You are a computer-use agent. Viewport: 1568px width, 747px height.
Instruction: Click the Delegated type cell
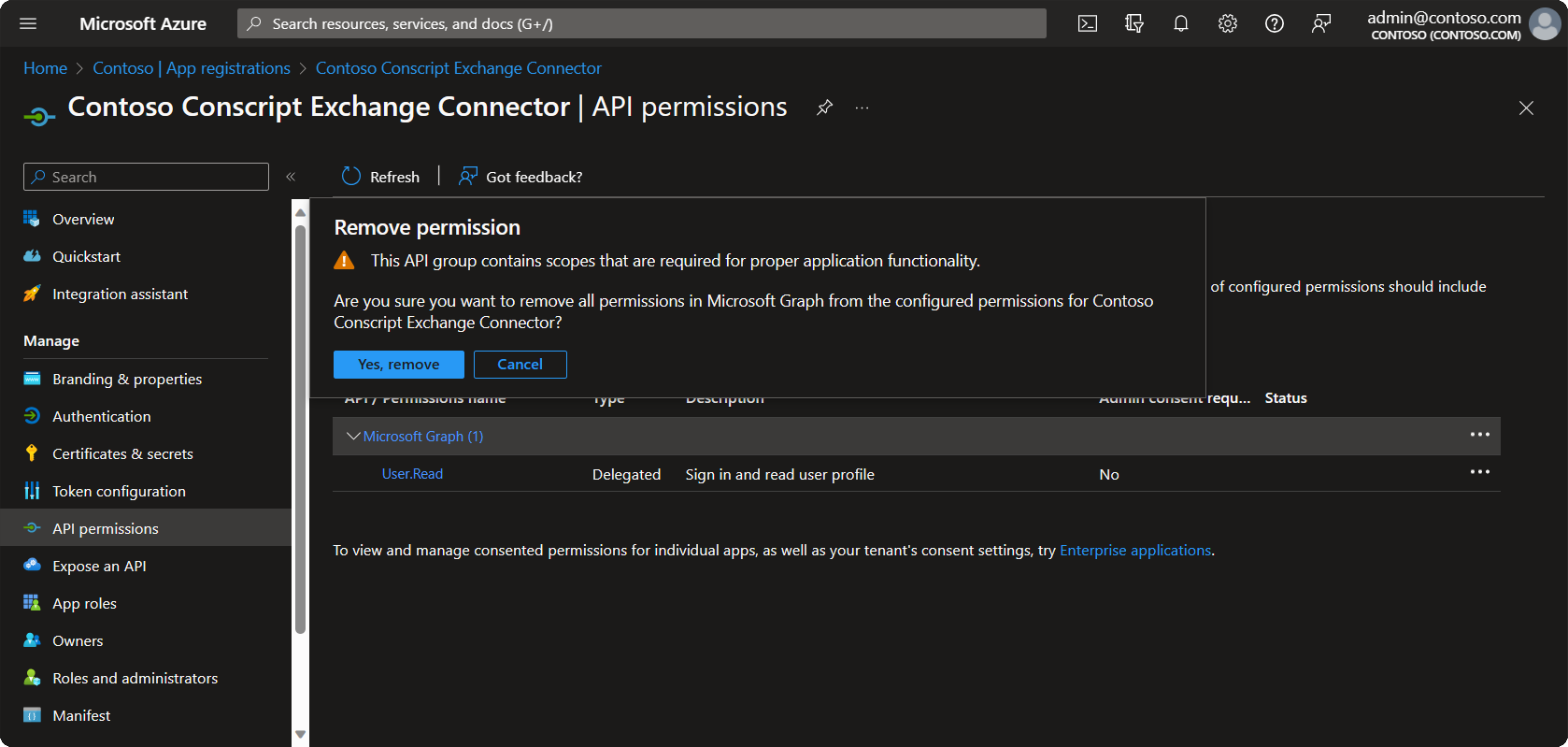(626, 475)
